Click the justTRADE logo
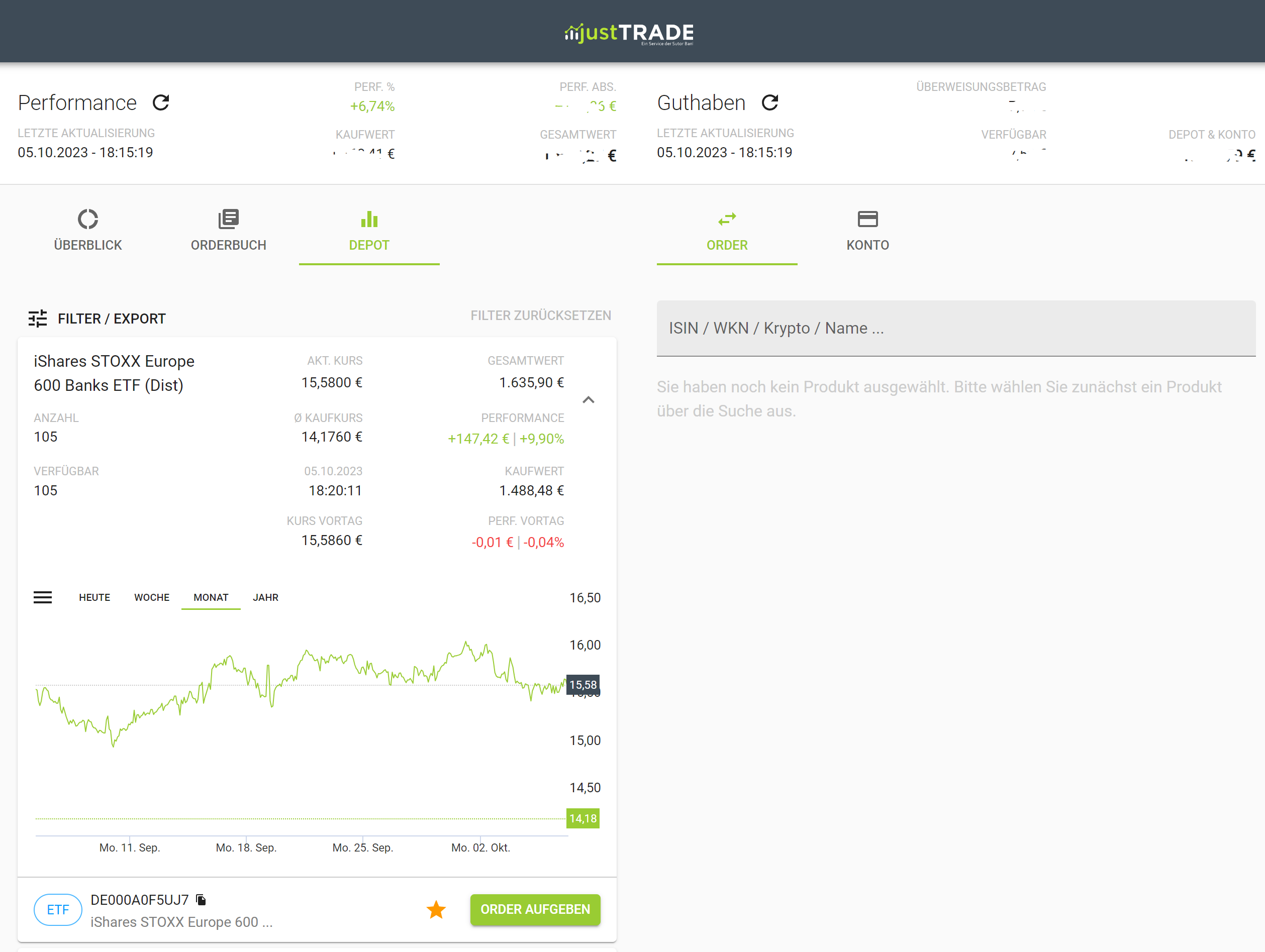The height and width of the screenshot is (952, 1265). (629, 33)
